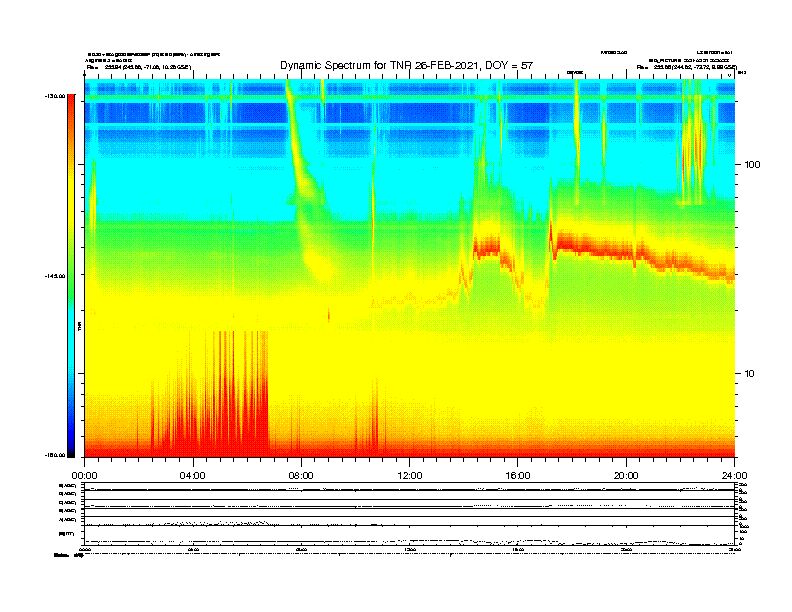
Task: Click the "10" frequency axis label
Action: tap(750, 374)
